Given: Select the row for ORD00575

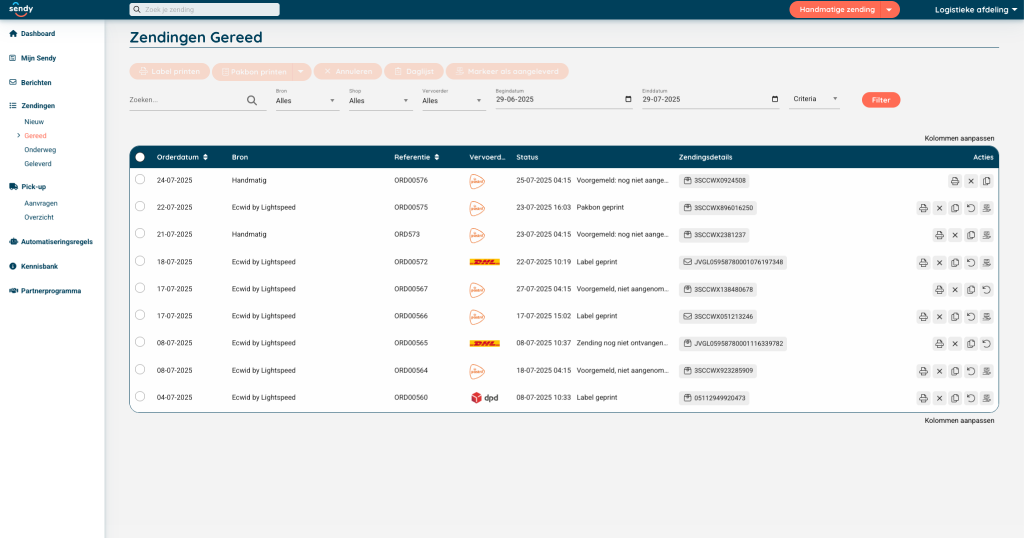Looking at the screenshot, I should coord(140,206).
